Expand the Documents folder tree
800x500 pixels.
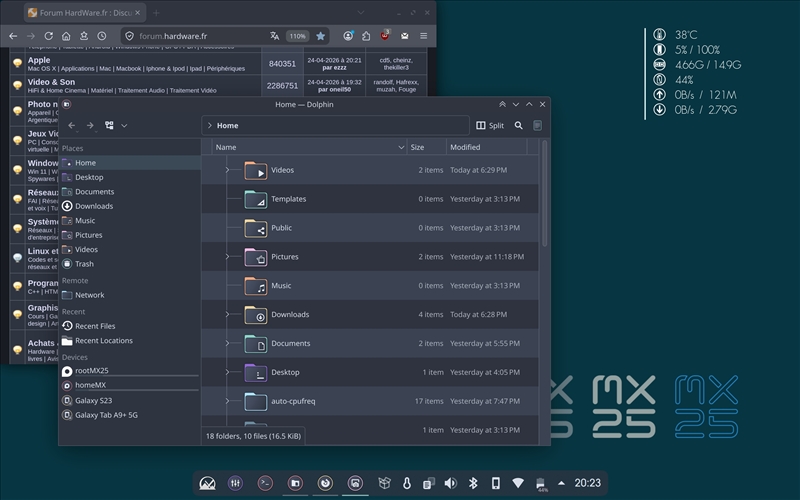click(x=227, y=343)
